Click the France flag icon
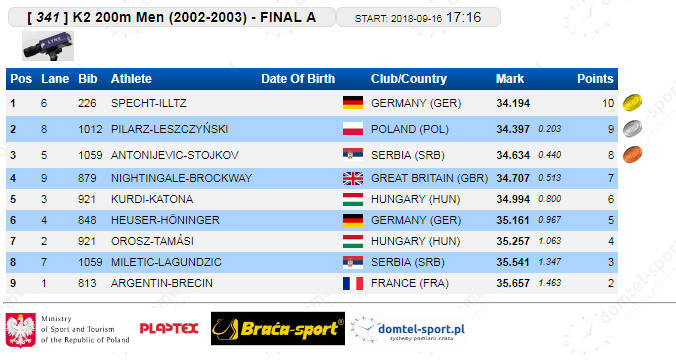 pyautogui.click(x=353, y=283)
